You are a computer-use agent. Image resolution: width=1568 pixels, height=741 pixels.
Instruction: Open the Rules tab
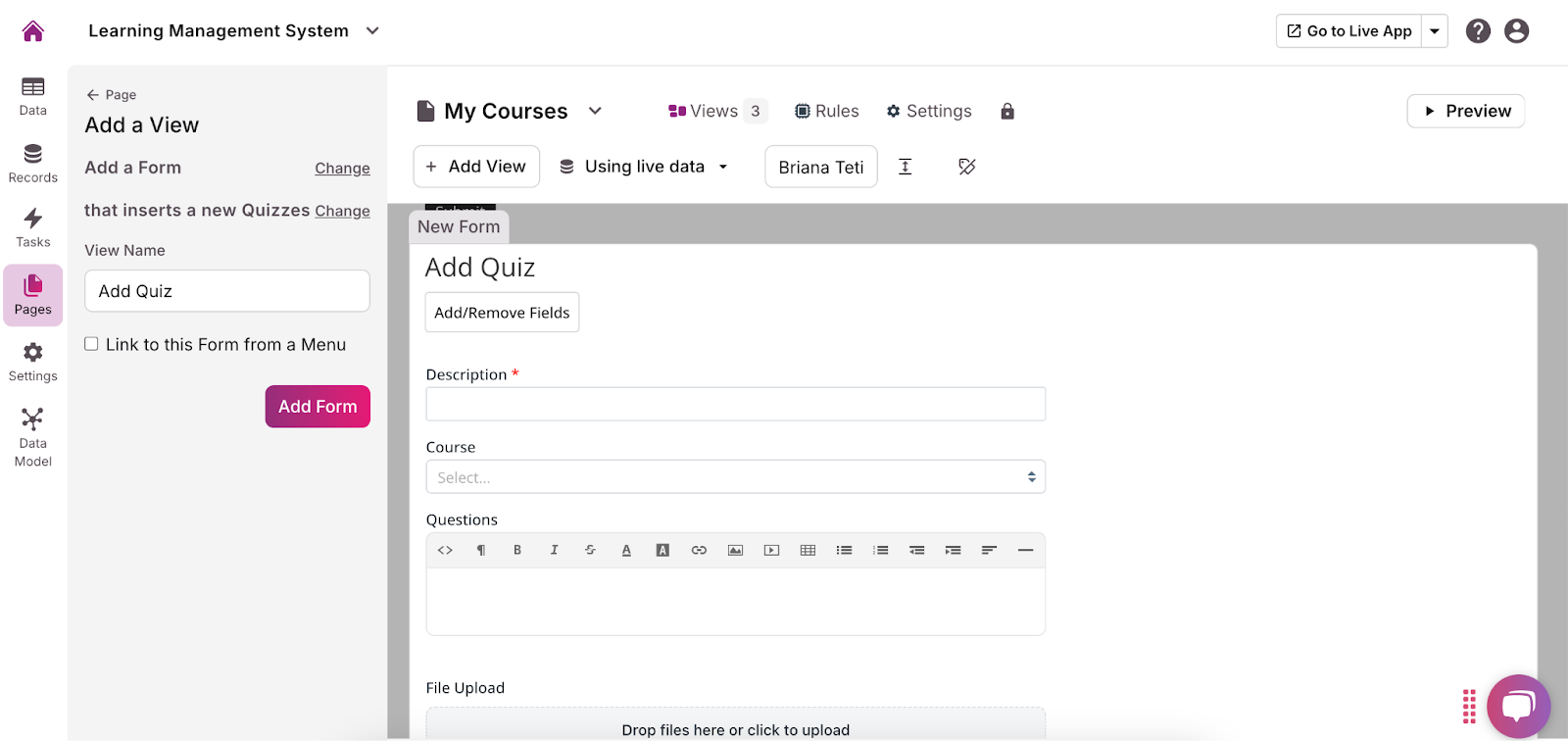point(826,112)
